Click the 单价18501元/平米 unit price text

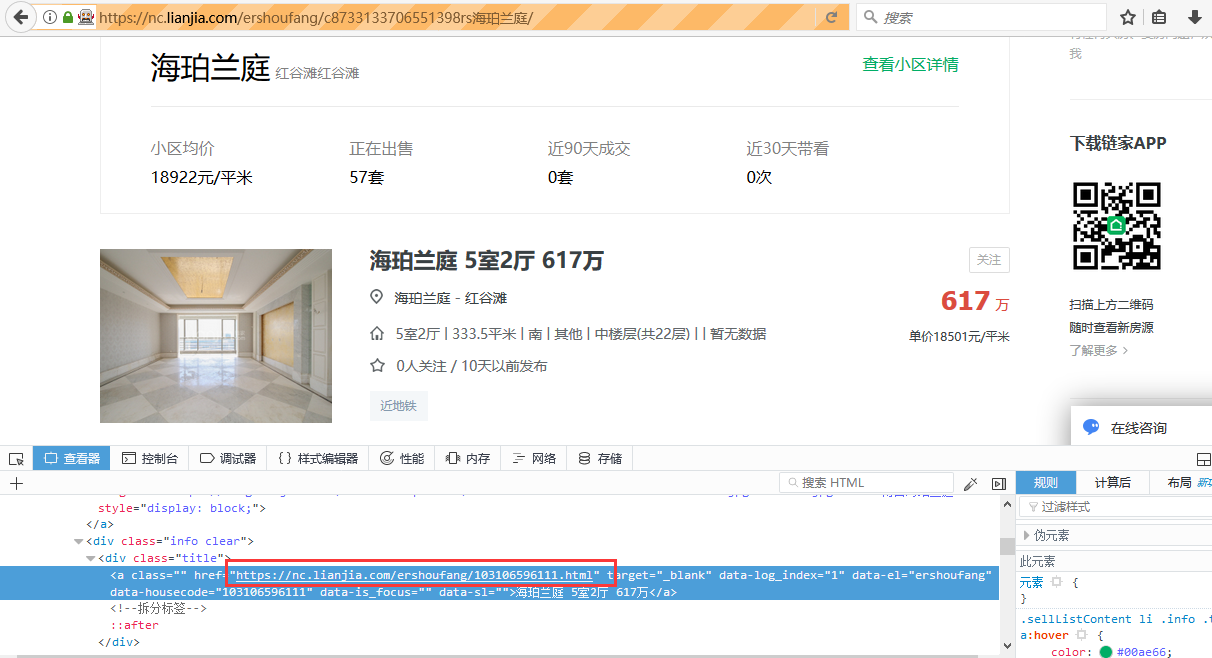959,336
